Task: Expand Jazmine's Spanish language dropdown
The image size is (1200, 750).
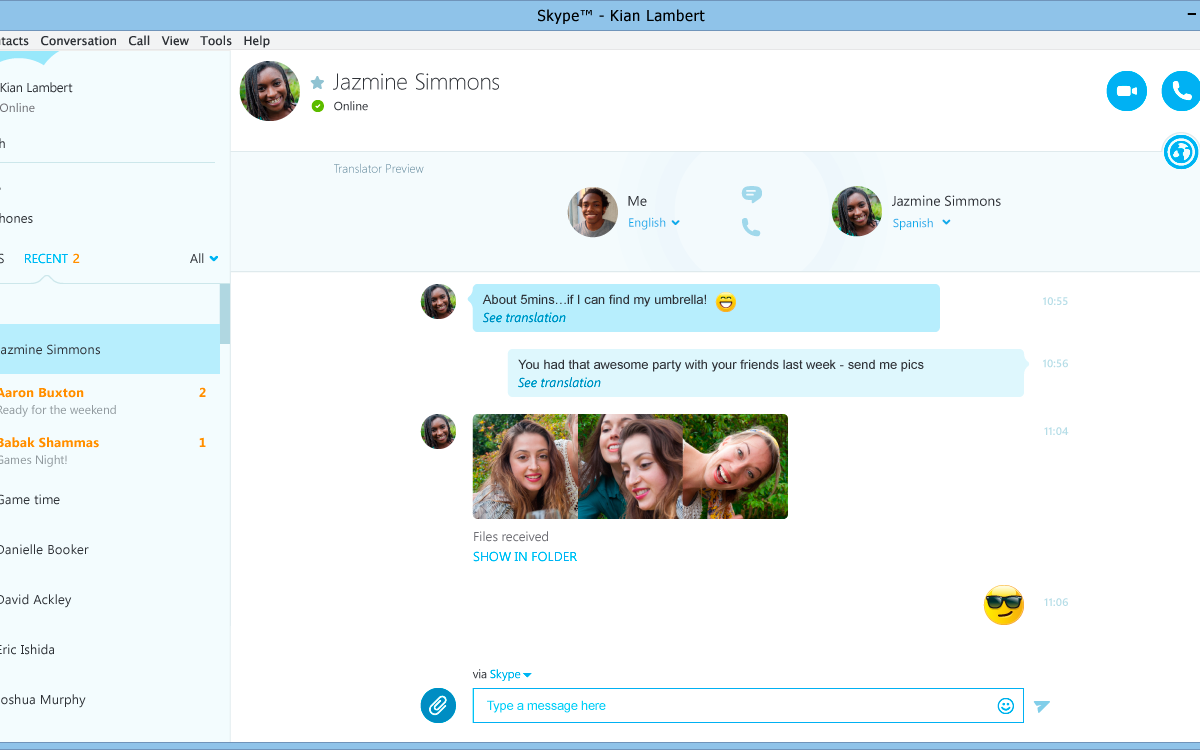Action: [x=921, y=223]
